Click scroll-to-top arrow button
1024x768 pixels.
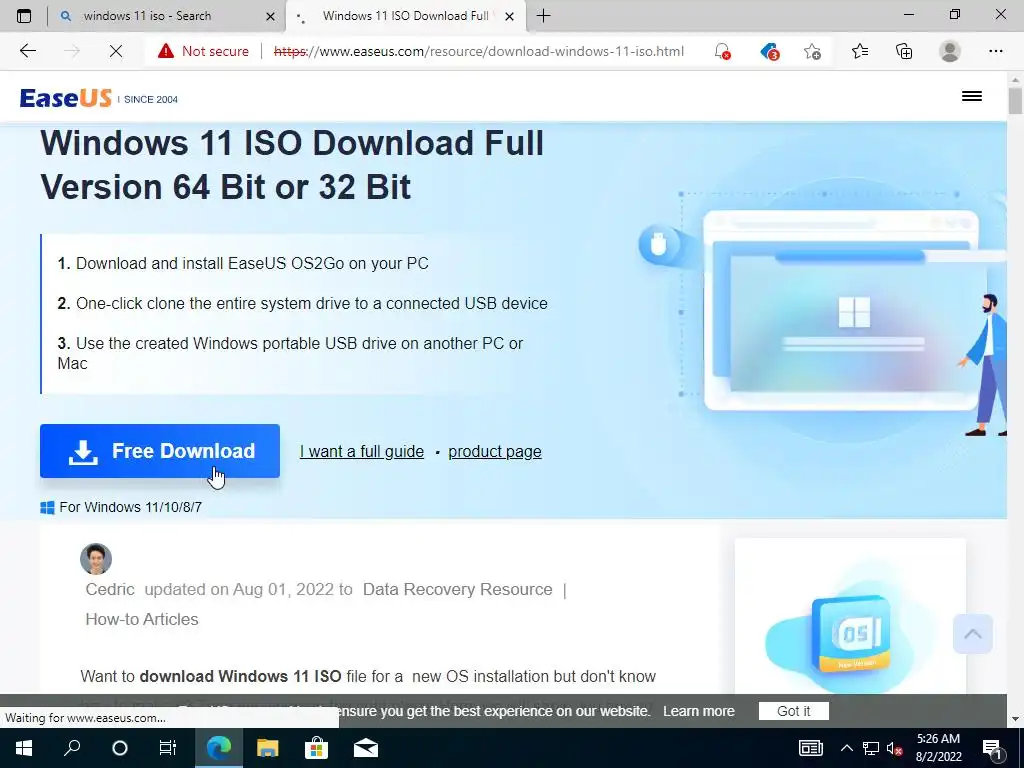972,633
